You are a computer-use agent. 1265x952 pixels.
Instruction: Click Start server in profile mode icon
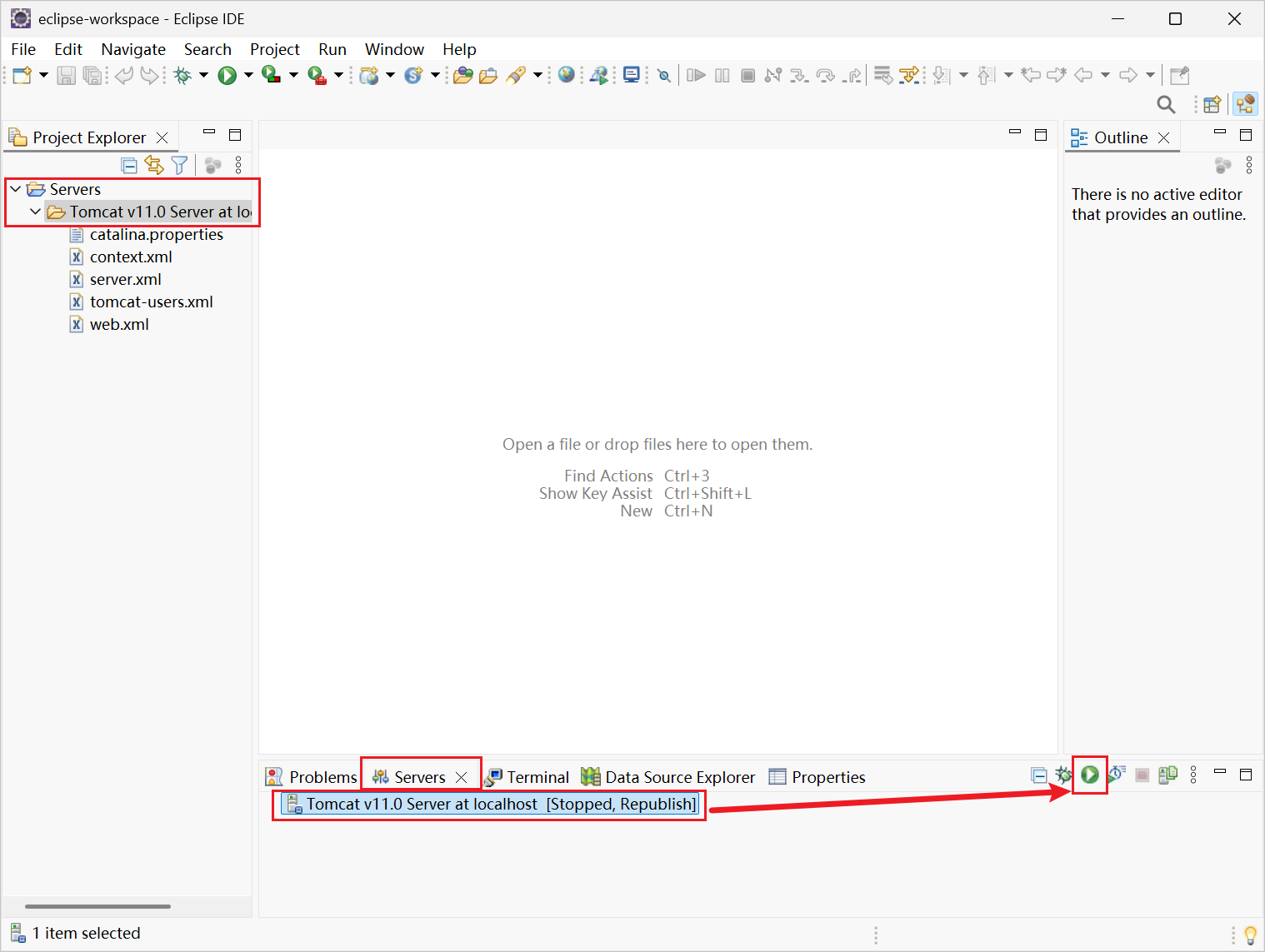(1117, 775)
